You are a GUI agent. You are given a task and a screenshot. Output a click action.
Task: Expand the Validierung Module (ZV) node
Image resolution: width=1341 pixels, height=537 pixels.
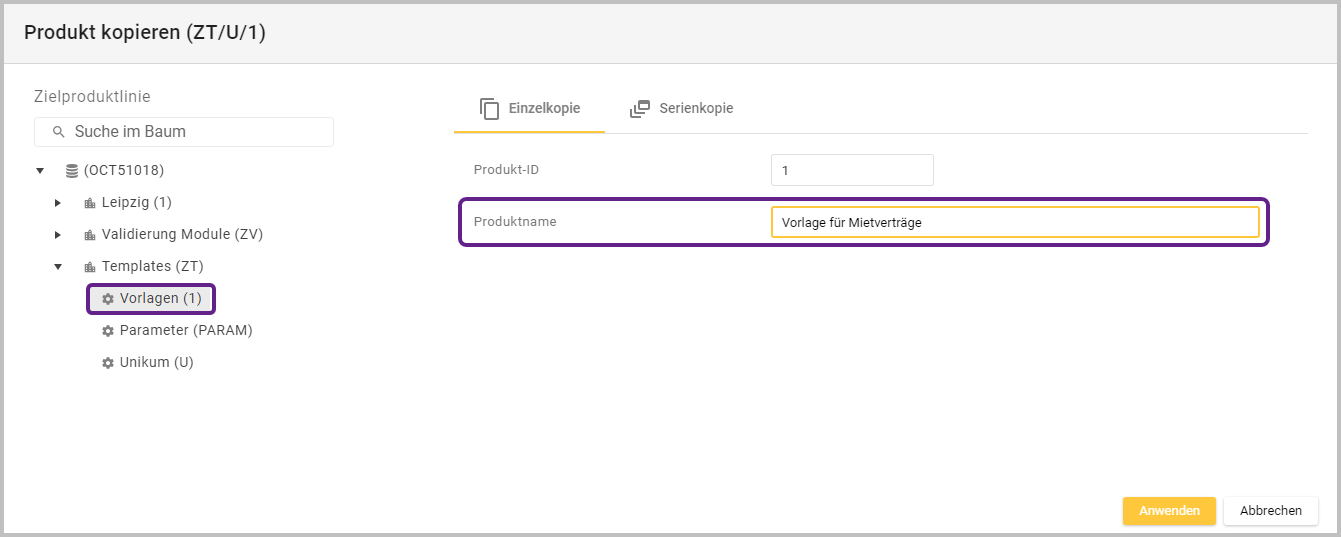point(58,235)
